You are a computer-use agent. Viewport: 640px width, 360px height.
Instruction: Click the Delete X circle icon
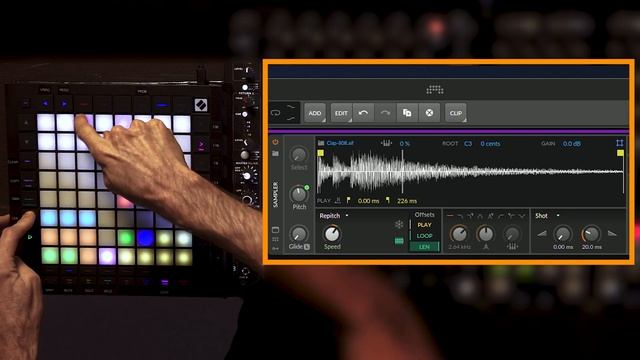click(x=429, y=113)
